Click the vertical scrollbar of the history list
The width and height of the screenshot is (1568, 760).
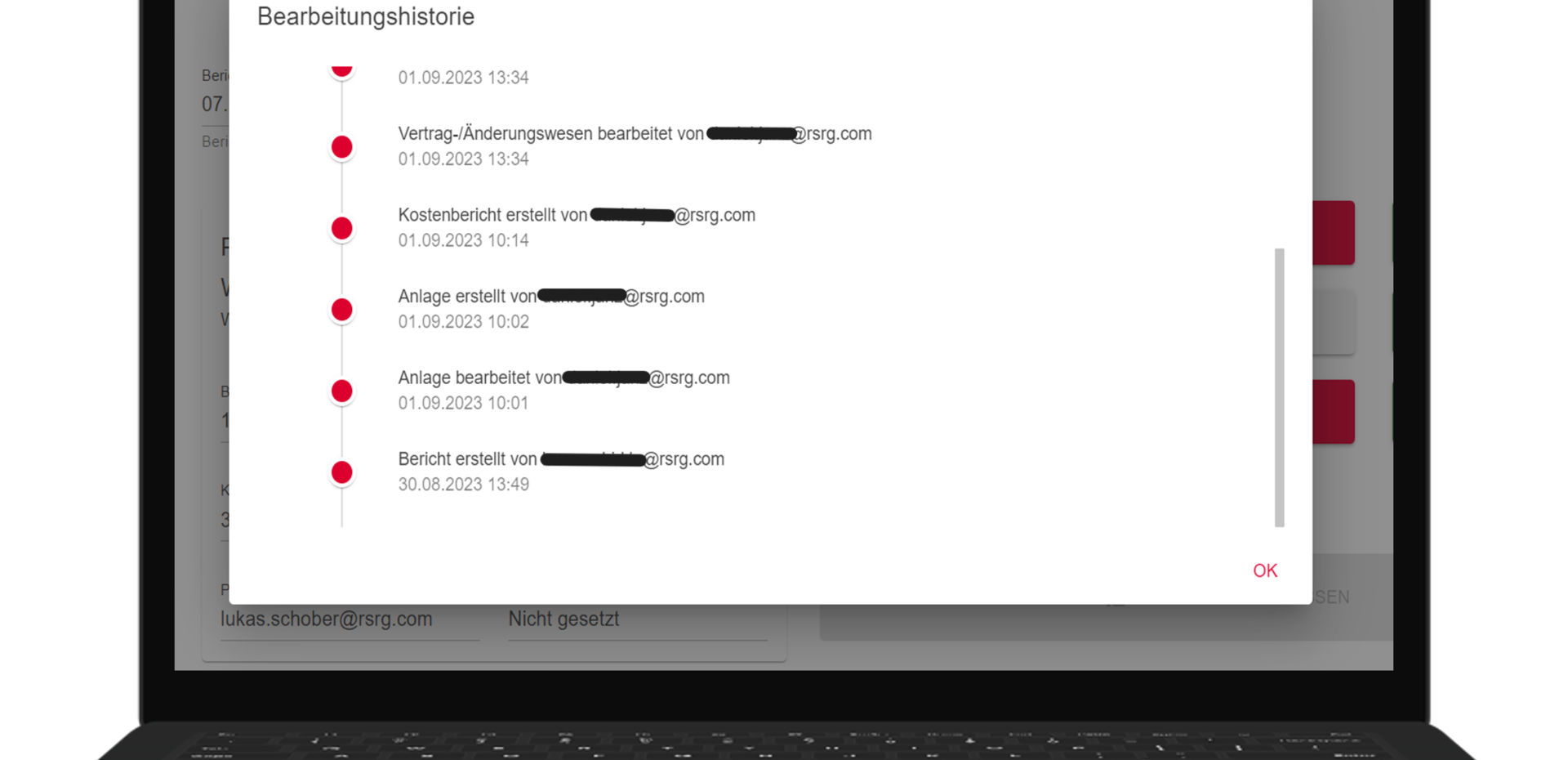tap(1279, 387)
